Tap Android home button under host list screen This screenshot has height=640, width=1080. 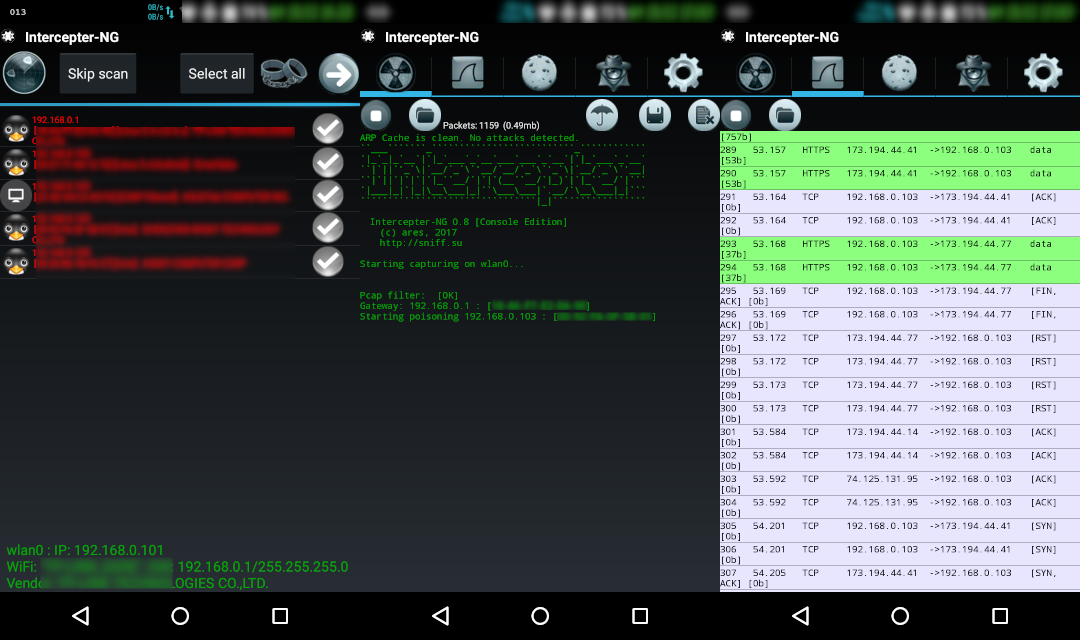point(180,615)
